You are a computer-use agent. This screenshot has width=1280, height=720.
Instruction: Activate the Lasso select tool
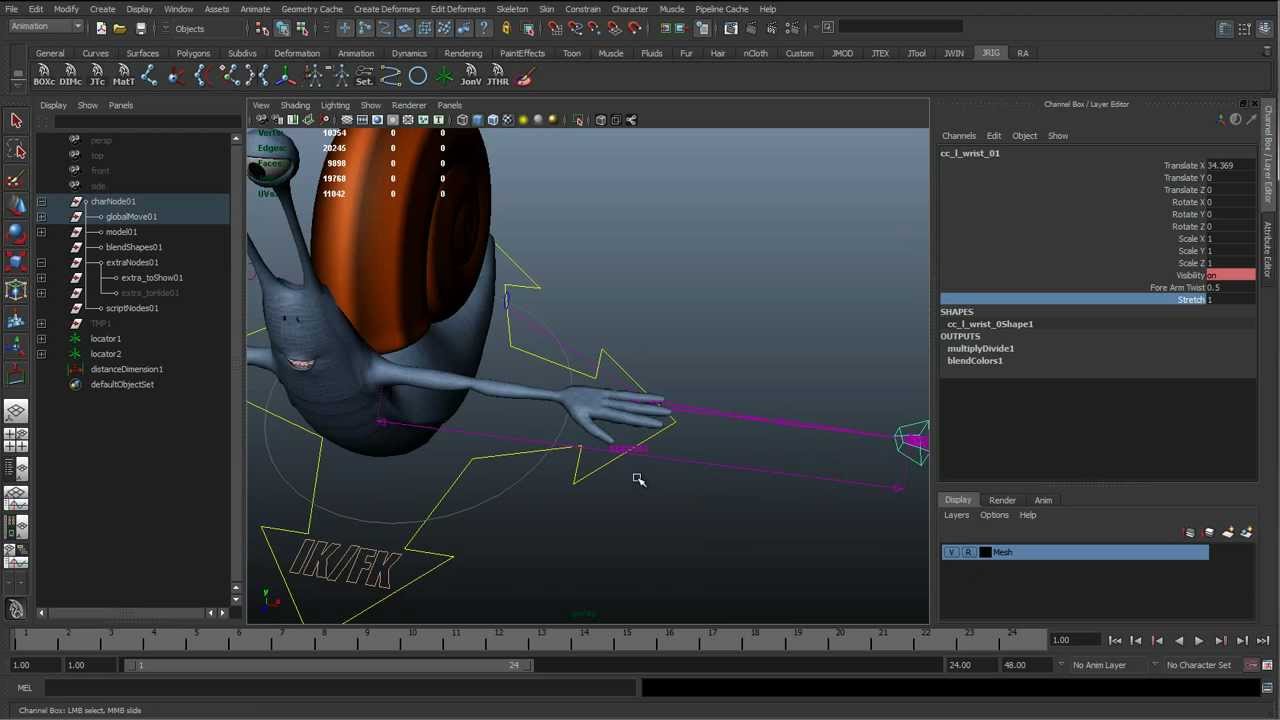coord(16,150)
